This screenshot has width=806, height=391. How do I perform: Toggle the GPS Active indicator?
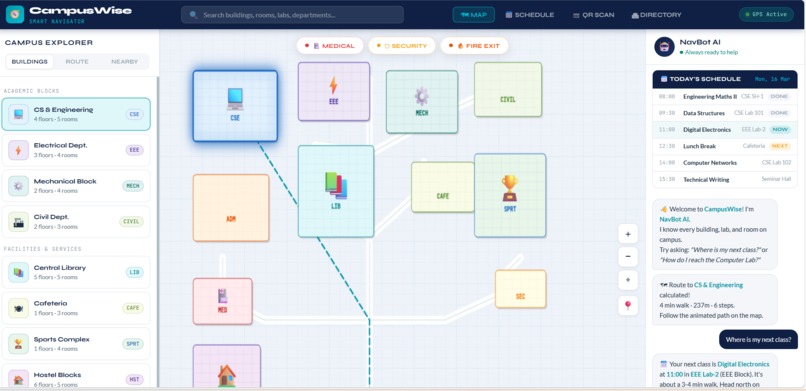coord(766,14)
